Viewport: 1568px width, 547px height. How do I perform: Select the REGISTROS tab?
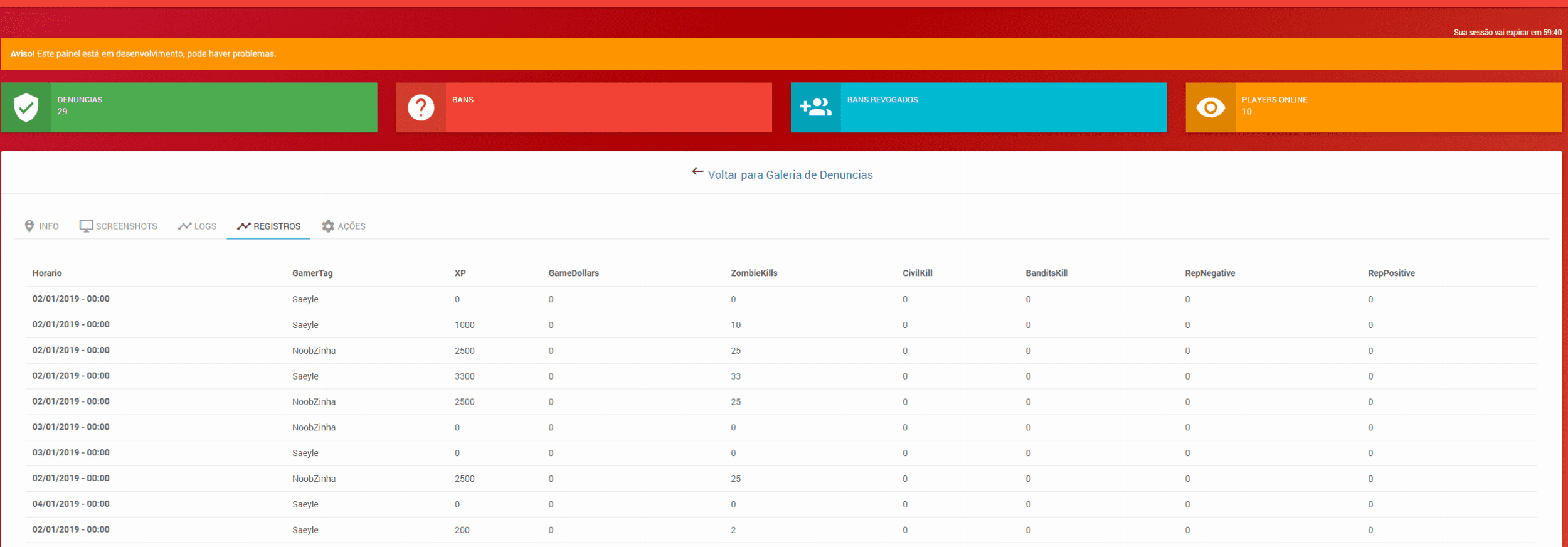(x=268, y=226)
